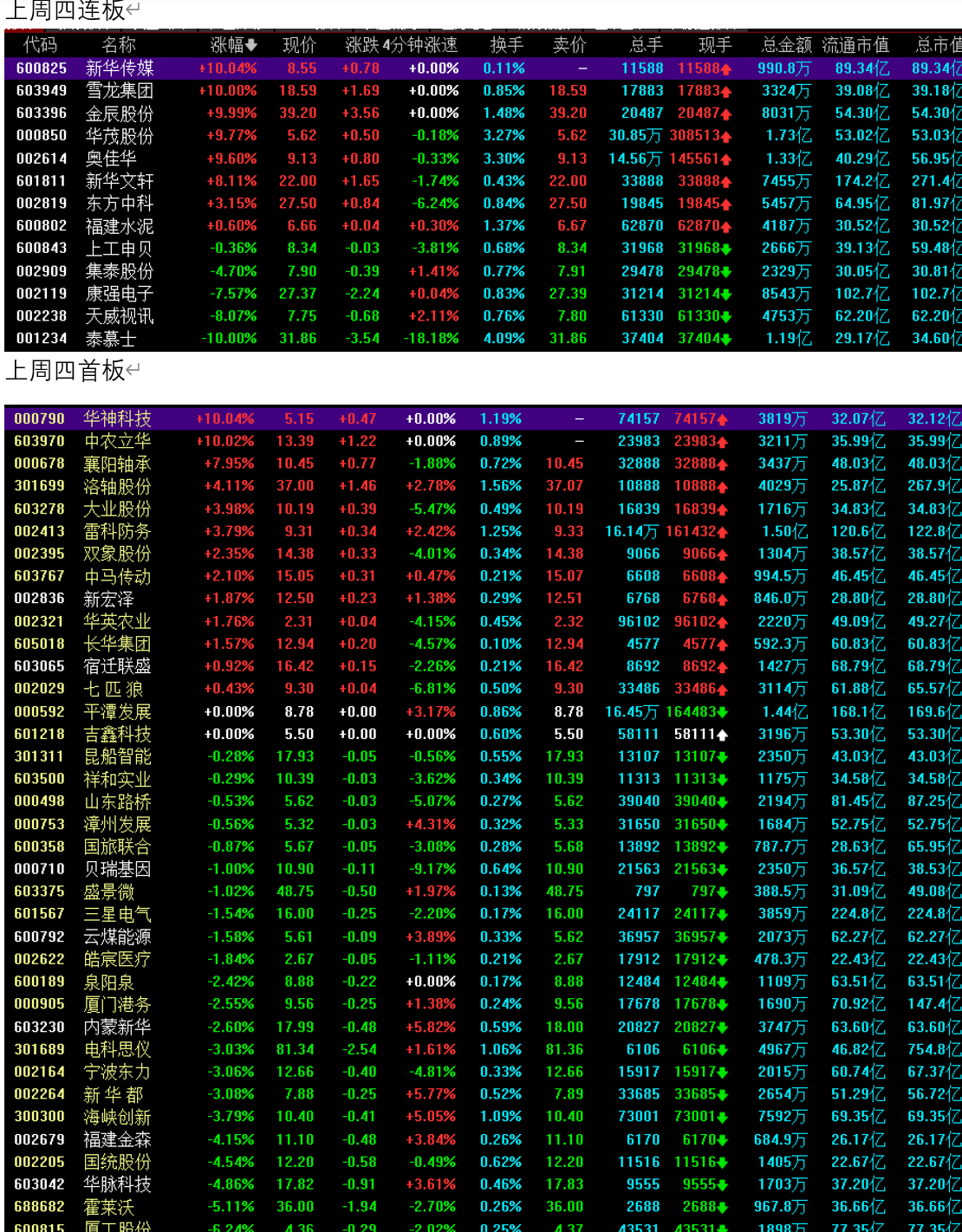Select the 上周四首板 heading text
This screenshot has width=962, height=1232.
[x=65, y=371]
